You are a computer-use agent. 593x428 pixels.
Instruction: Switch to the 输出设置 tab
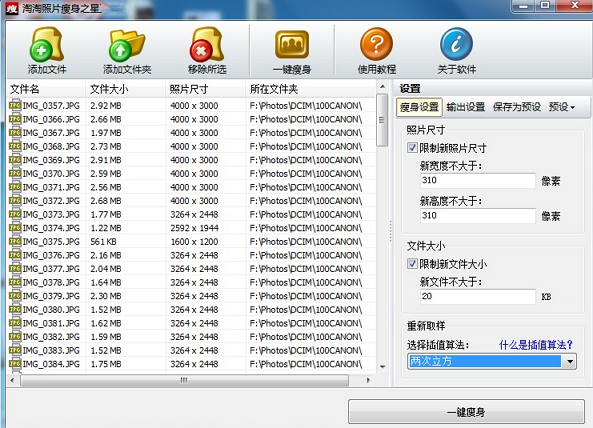tap(466, 107)
